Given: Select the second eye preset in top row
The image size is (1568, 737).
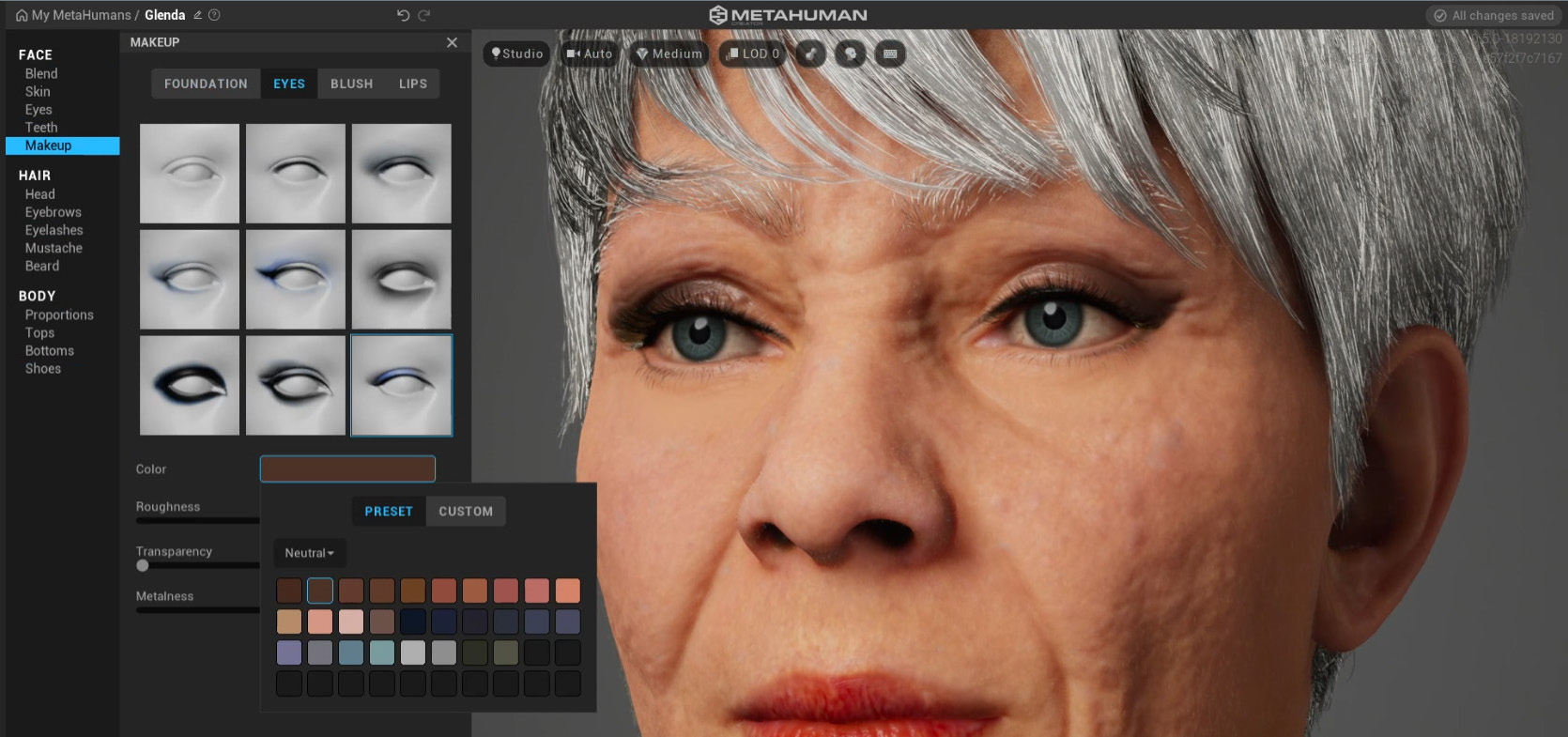Looking at the screenshot, I should 296,174.
